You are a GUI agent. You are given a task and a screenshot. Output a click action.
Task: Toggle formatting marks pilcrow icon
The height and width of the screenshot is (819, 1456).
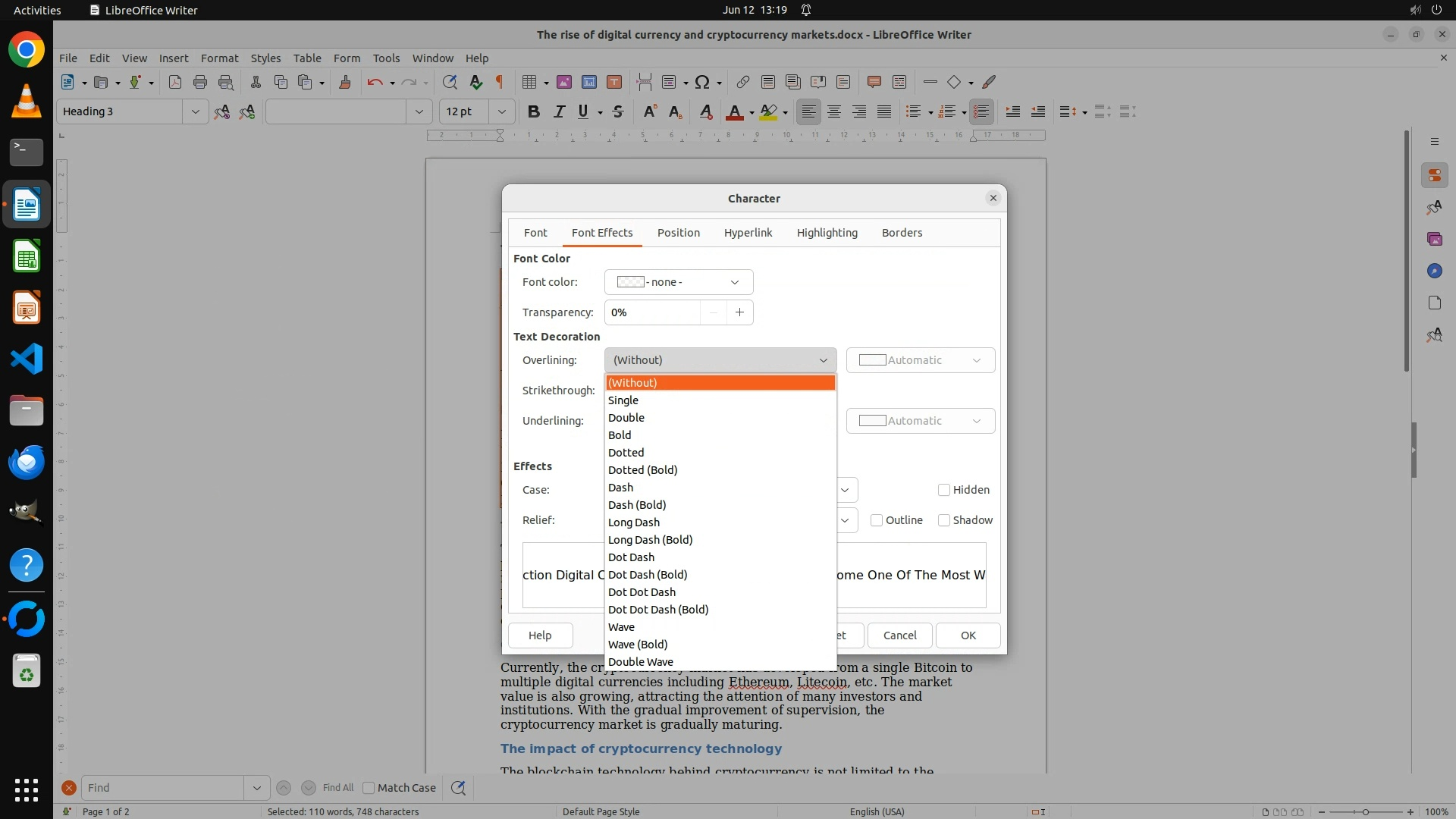pyautogui.click(x=500, y=82)
